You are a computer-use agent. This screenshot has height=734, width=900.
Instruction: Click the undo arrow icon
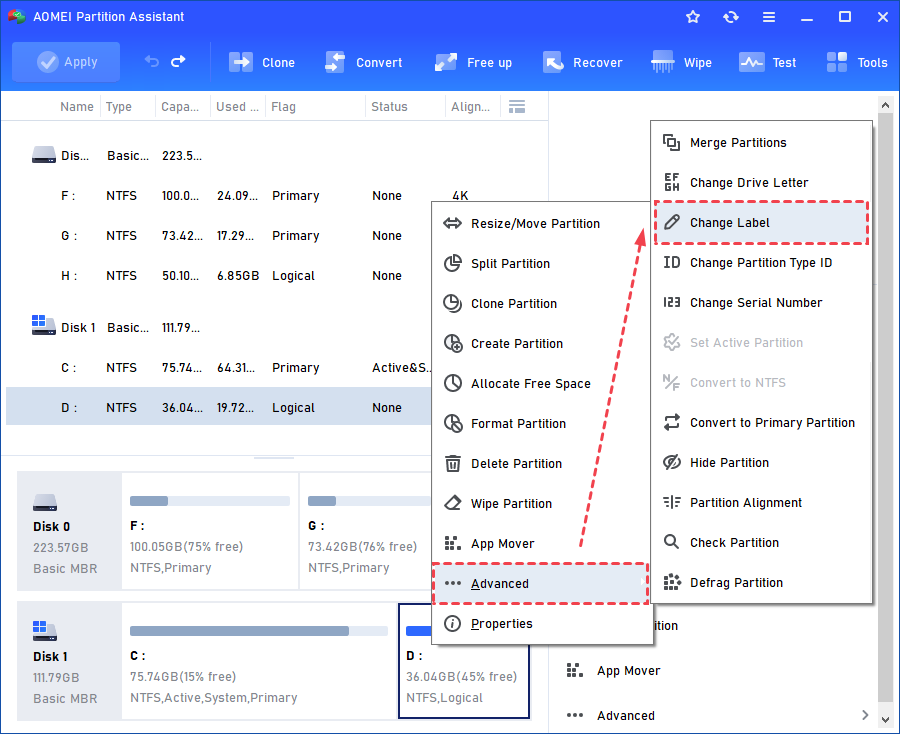coord(152,61)
